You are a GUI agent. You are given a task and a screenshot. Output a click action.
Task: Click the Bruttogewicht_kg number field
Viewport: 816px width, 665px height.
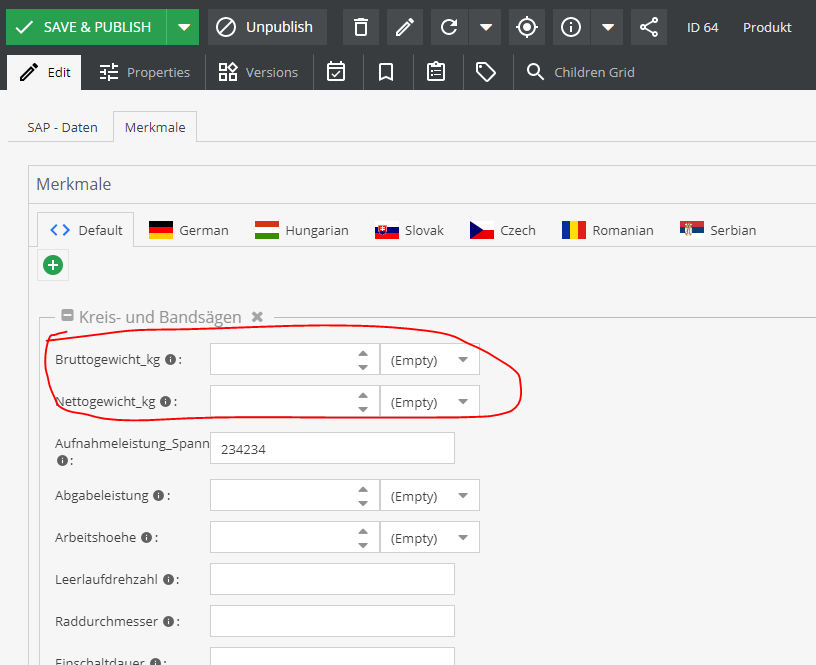284,359
